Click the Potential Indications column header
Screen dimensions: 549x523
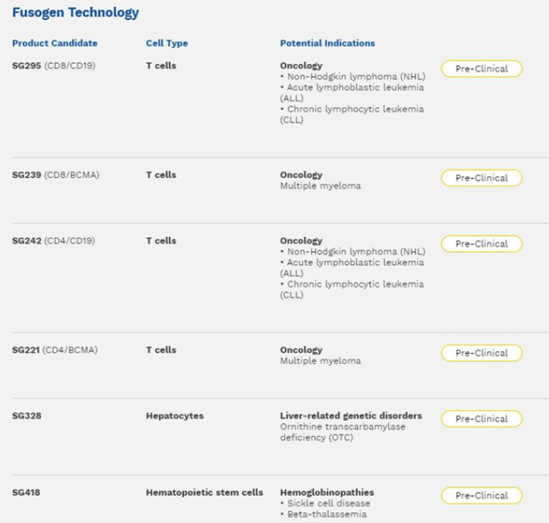(x=327, y=43)
